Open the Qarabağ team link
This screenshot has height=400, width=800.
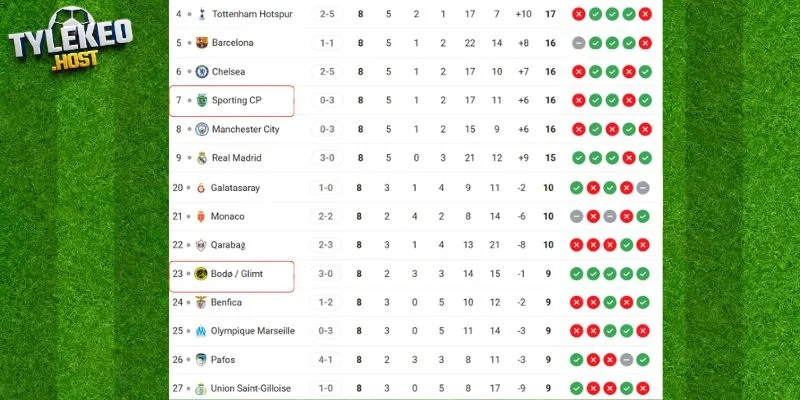[x=232, y=245]
